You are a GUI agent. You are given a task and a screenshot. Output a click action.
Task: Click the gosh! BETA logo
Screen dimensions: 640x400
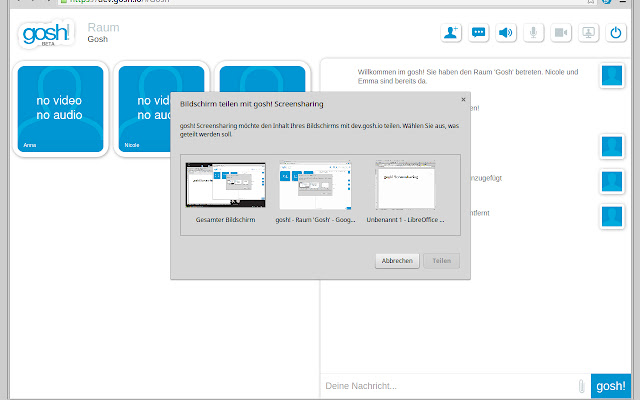tap(46, 34)
